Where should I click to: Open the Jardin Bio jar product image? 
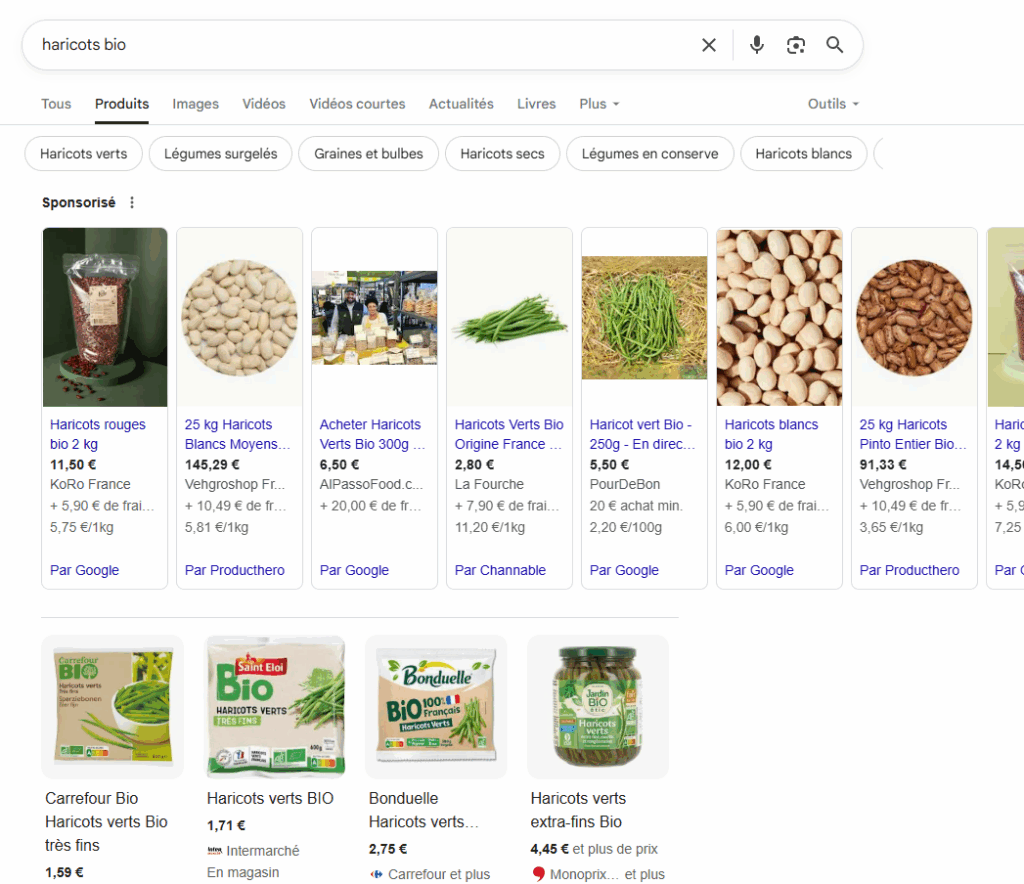click(x=598, y=707)
